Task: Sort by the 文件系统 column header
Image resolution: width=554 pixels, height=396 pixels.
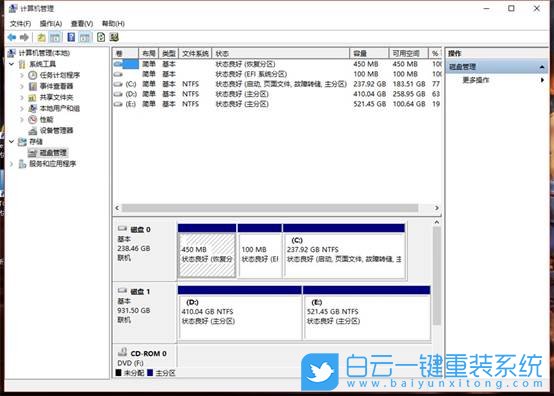Action: point(195,54)
